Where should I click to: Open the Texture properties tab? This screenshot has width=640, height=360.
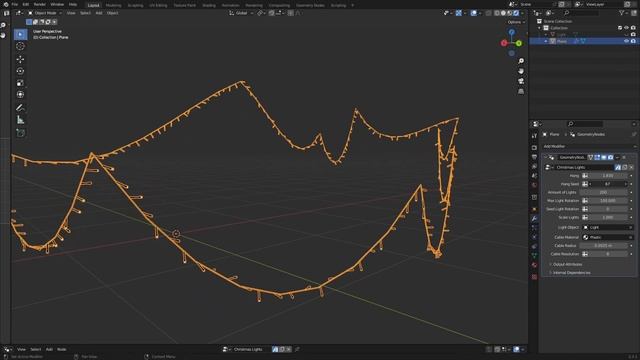click(x=534, y=277)
